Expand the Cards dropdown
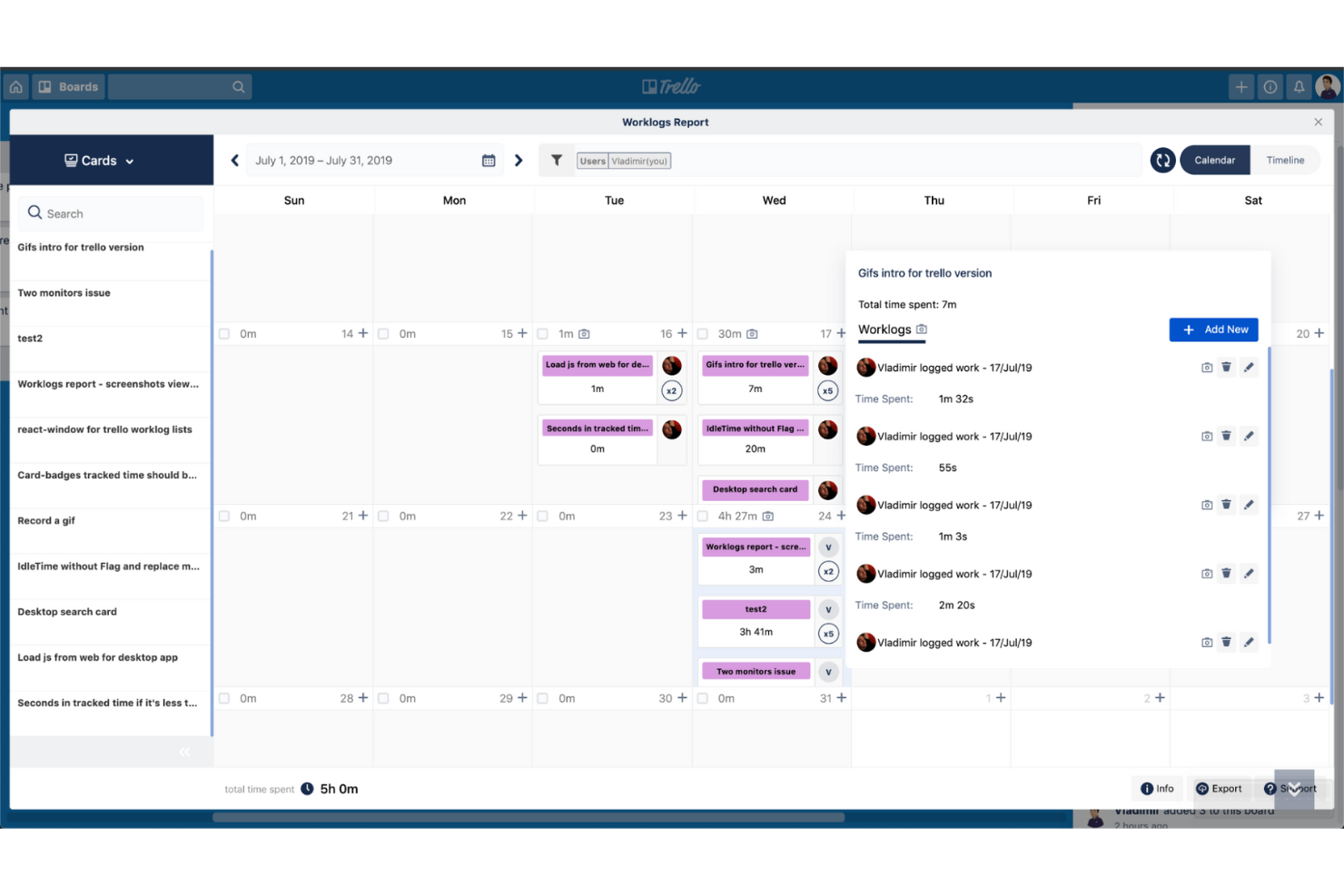Image resolution: width=1344 pixels, height=896 pixels. [x=100, y=161]
